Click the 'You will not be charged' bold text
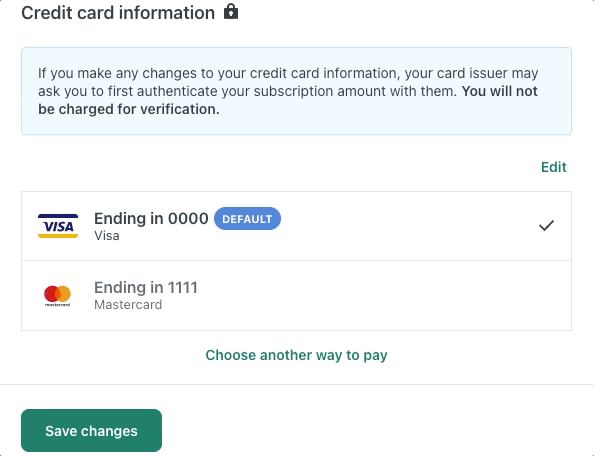Screen dimensions: 594x456 288,100
